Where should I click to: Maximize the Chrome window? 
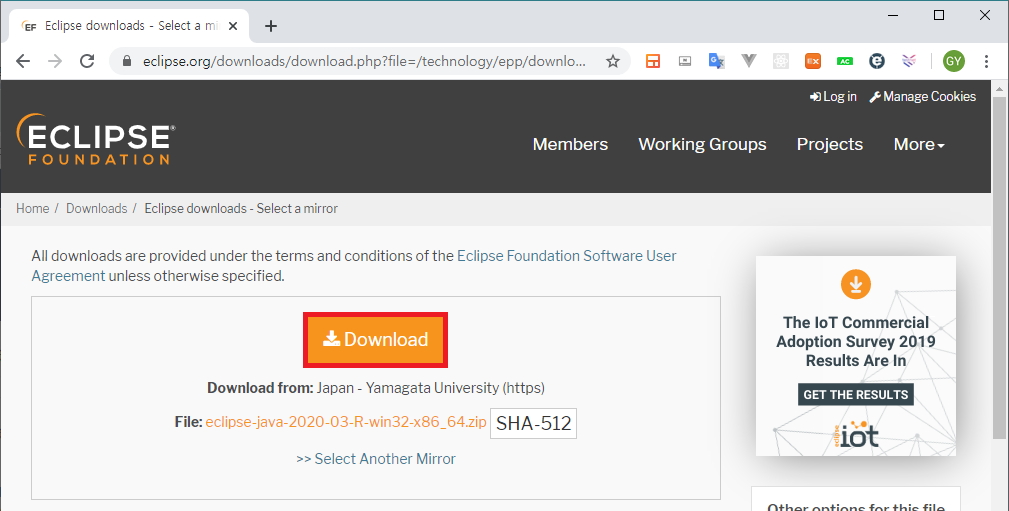tap(939, 15)
